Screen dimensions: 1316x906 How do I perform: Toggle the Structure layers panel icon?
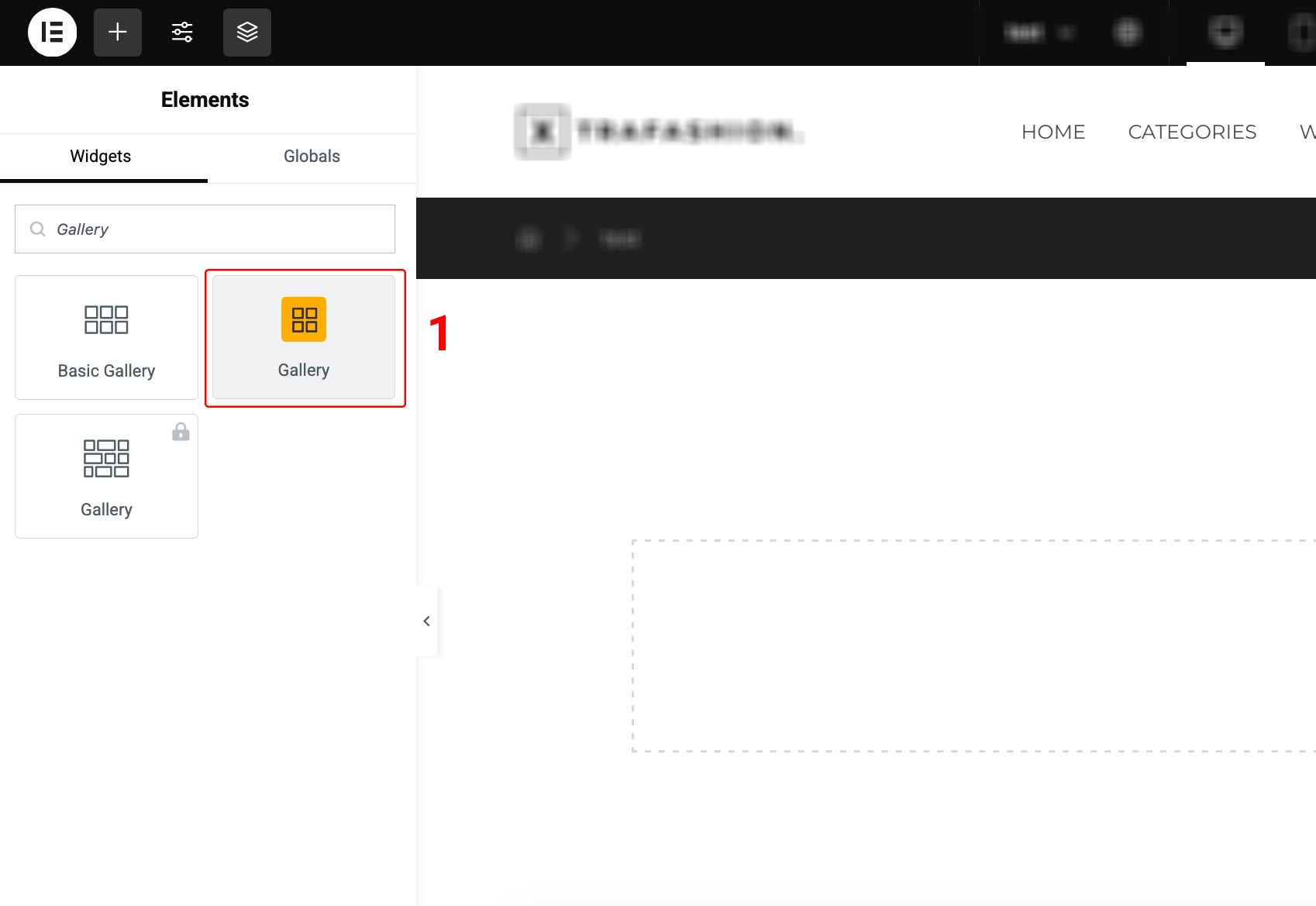click(x=247, y=33)
